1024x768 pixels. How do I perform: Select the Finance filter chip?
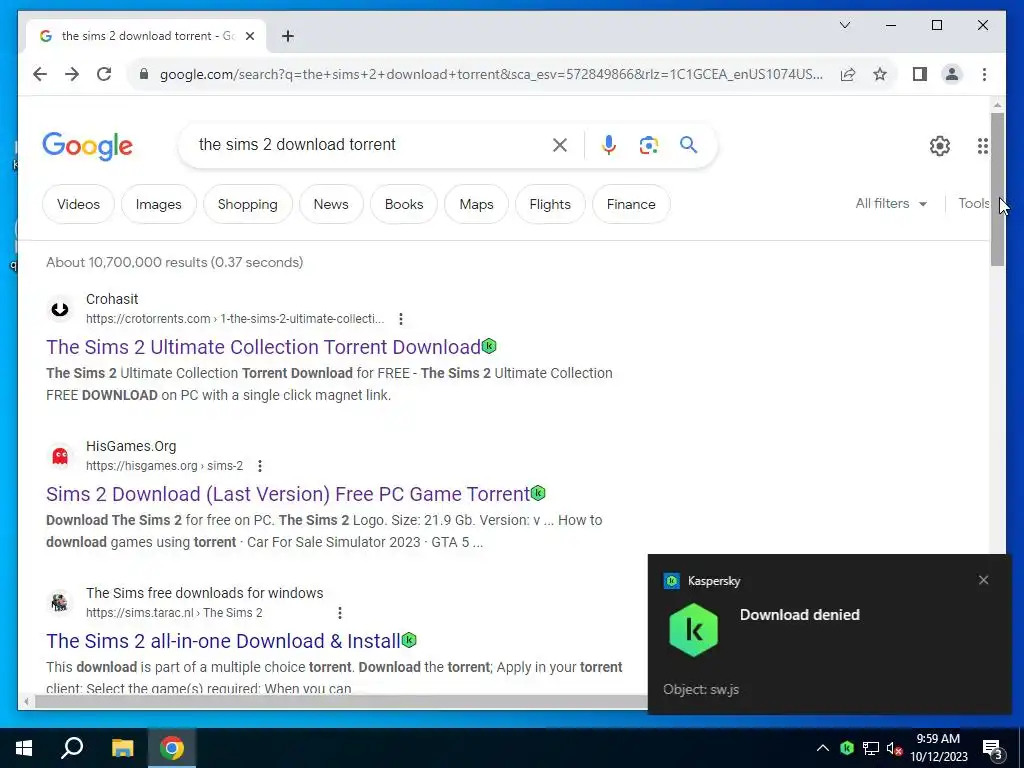(x=631, y=204)
